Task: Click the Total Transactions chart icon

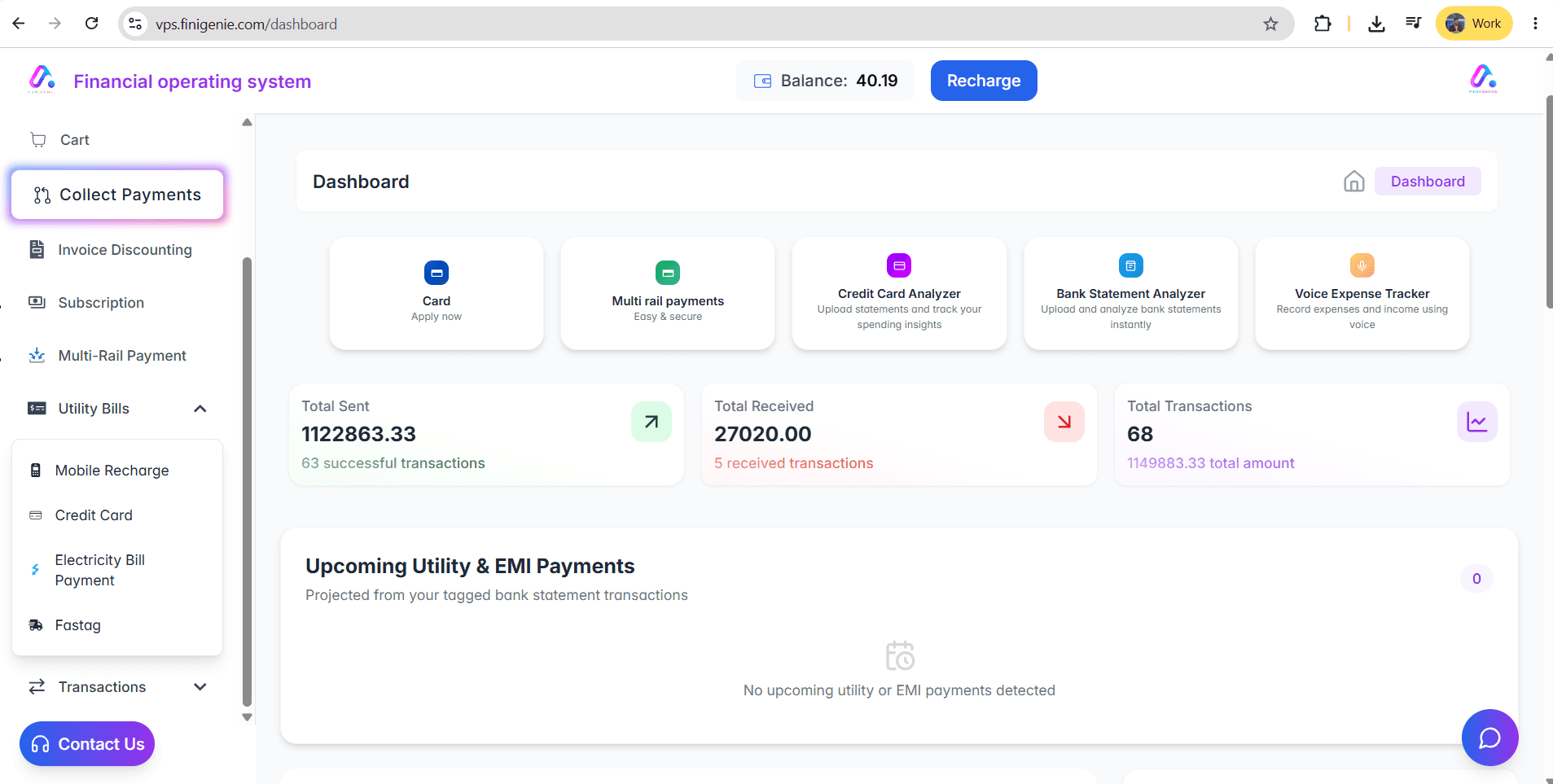Action: pyautogui.click(x=1477, y=422)
